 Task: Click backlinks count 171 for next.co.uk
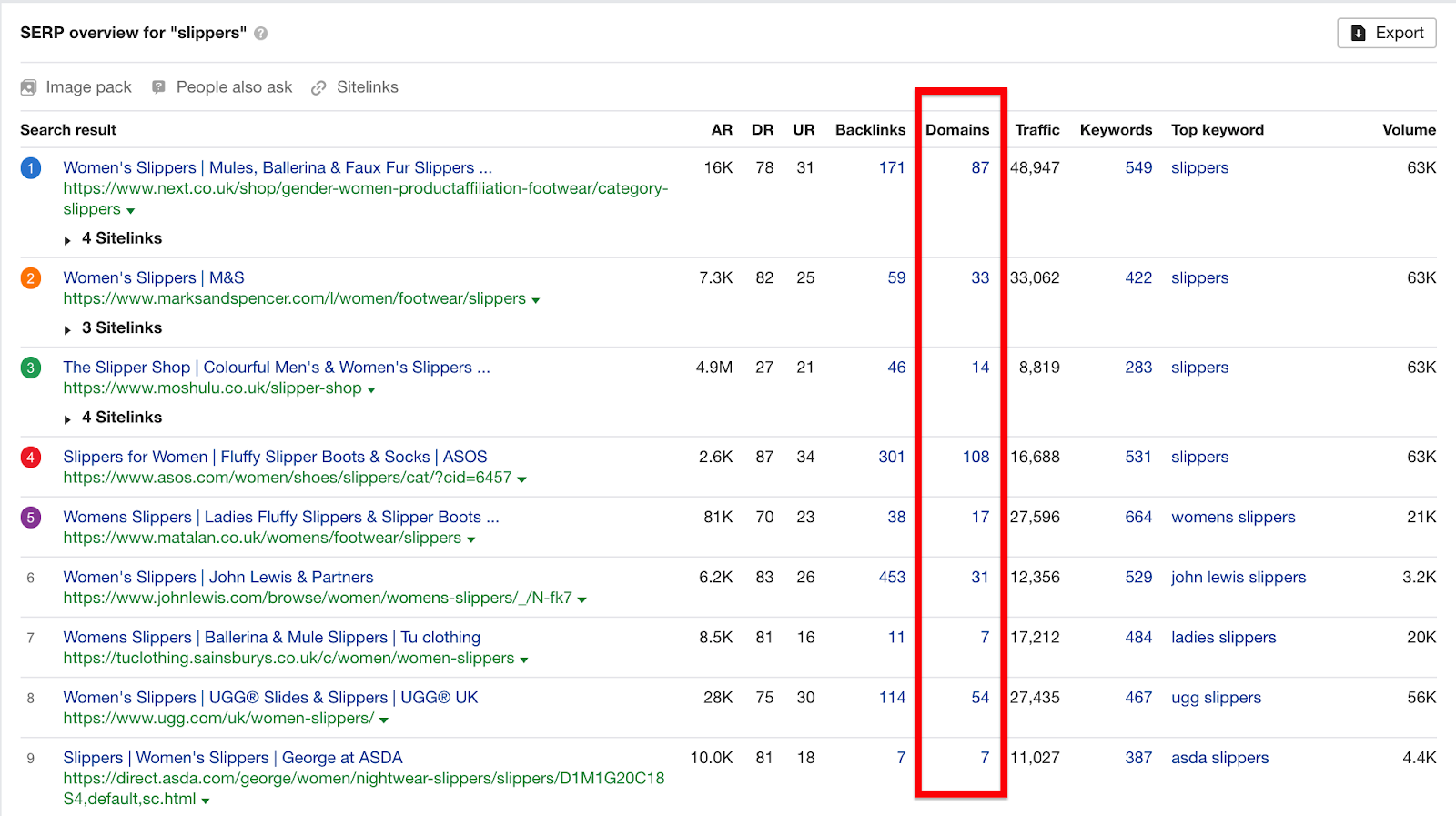click(x=892, y=167)
